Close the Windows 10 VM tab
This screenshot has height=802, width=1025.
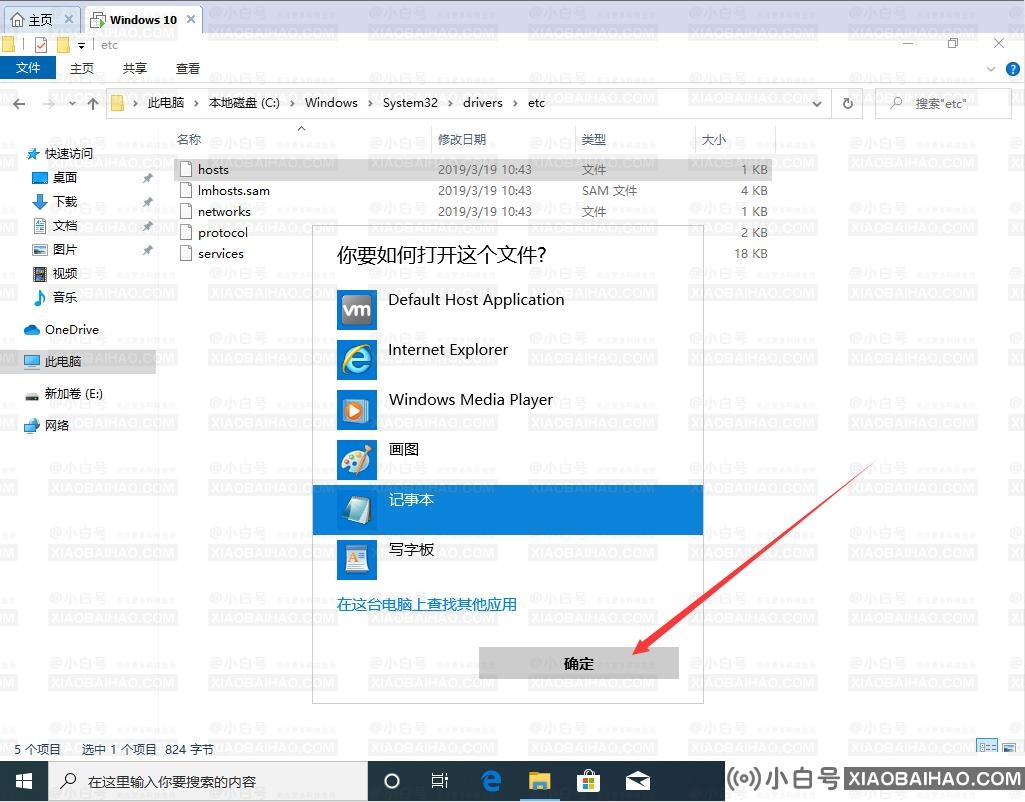[x=191, y=20]
